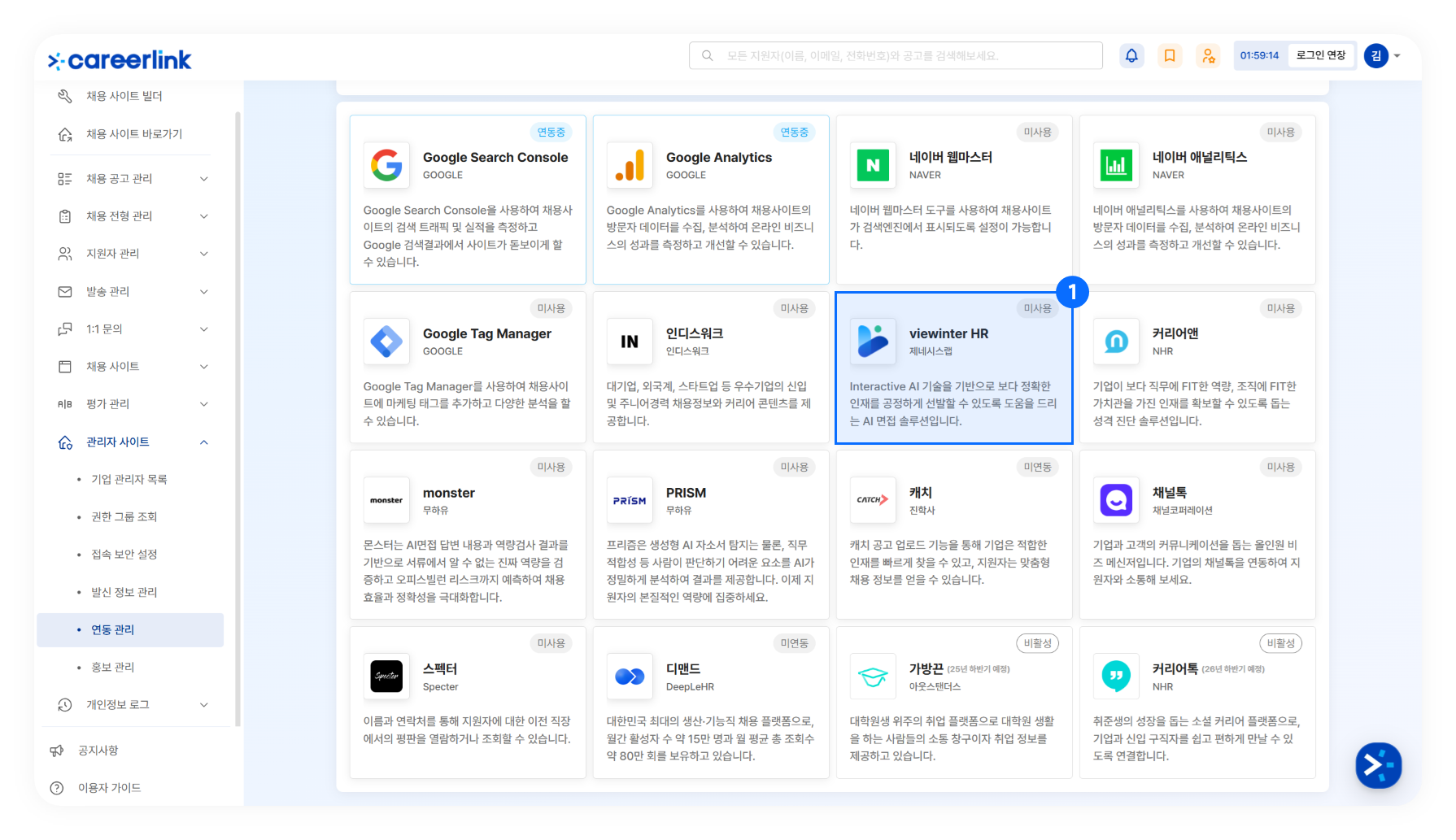
Task: Open 접속 보안 설정 submenu item
Action: click(x=124, y=555)
